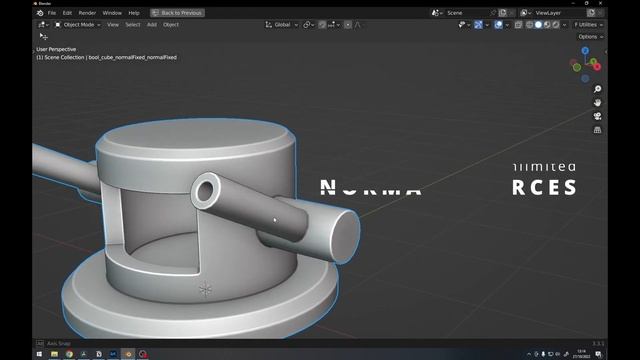Open the F Utilities dropdown
Screen dimensions: 640x360
(588, 25)
